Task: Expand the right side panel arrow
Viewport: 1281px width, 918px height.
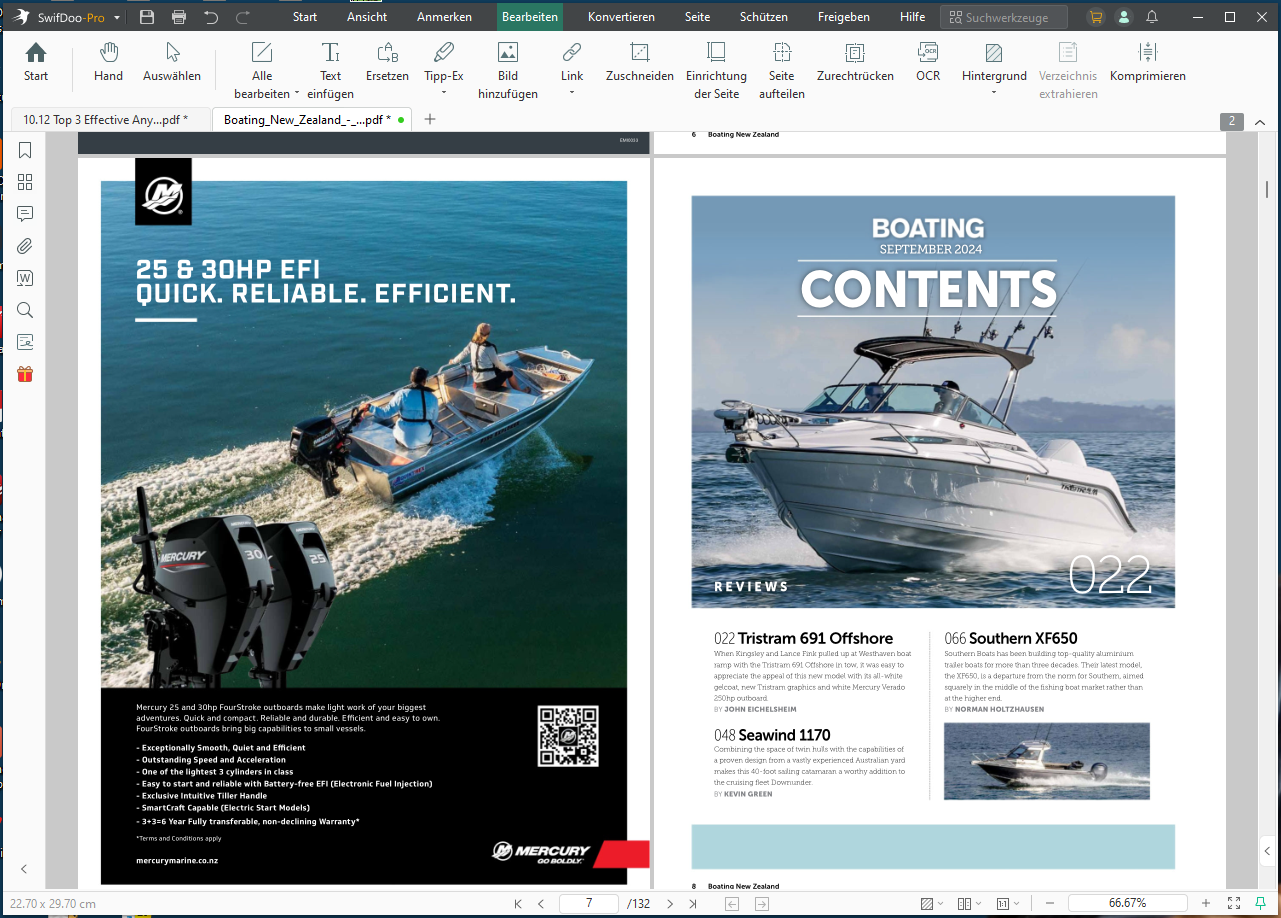Action: point(1268,852)
